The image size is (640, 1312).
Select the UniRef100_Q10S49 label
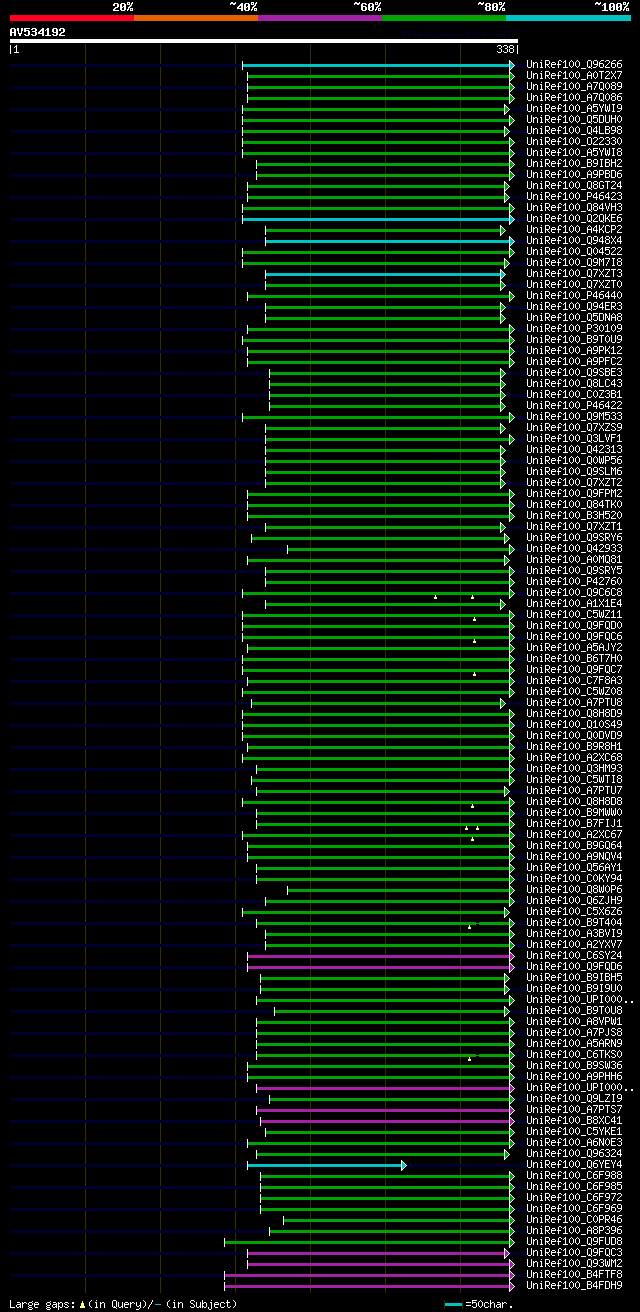(x=574, y=725)
